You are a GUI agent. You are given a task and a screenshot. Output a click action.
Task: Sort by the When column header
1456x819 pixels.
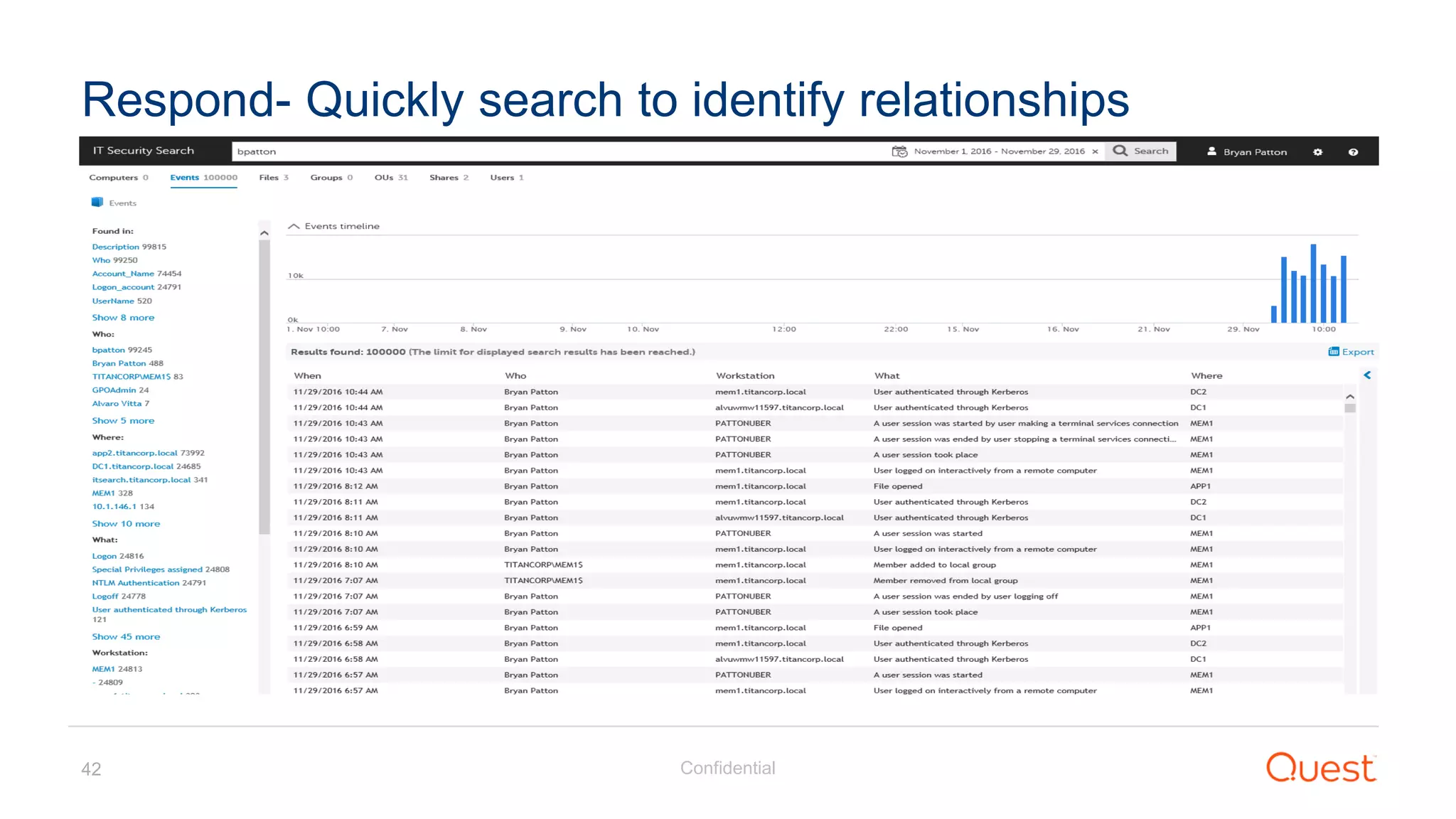point(308,376)
